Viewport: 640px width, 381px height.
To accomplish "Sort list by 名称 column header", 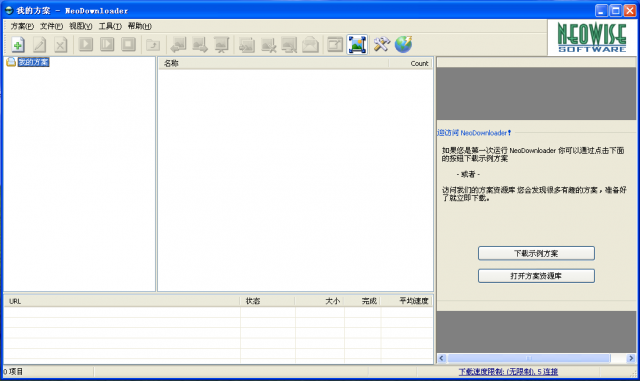I will pos(273,63).
